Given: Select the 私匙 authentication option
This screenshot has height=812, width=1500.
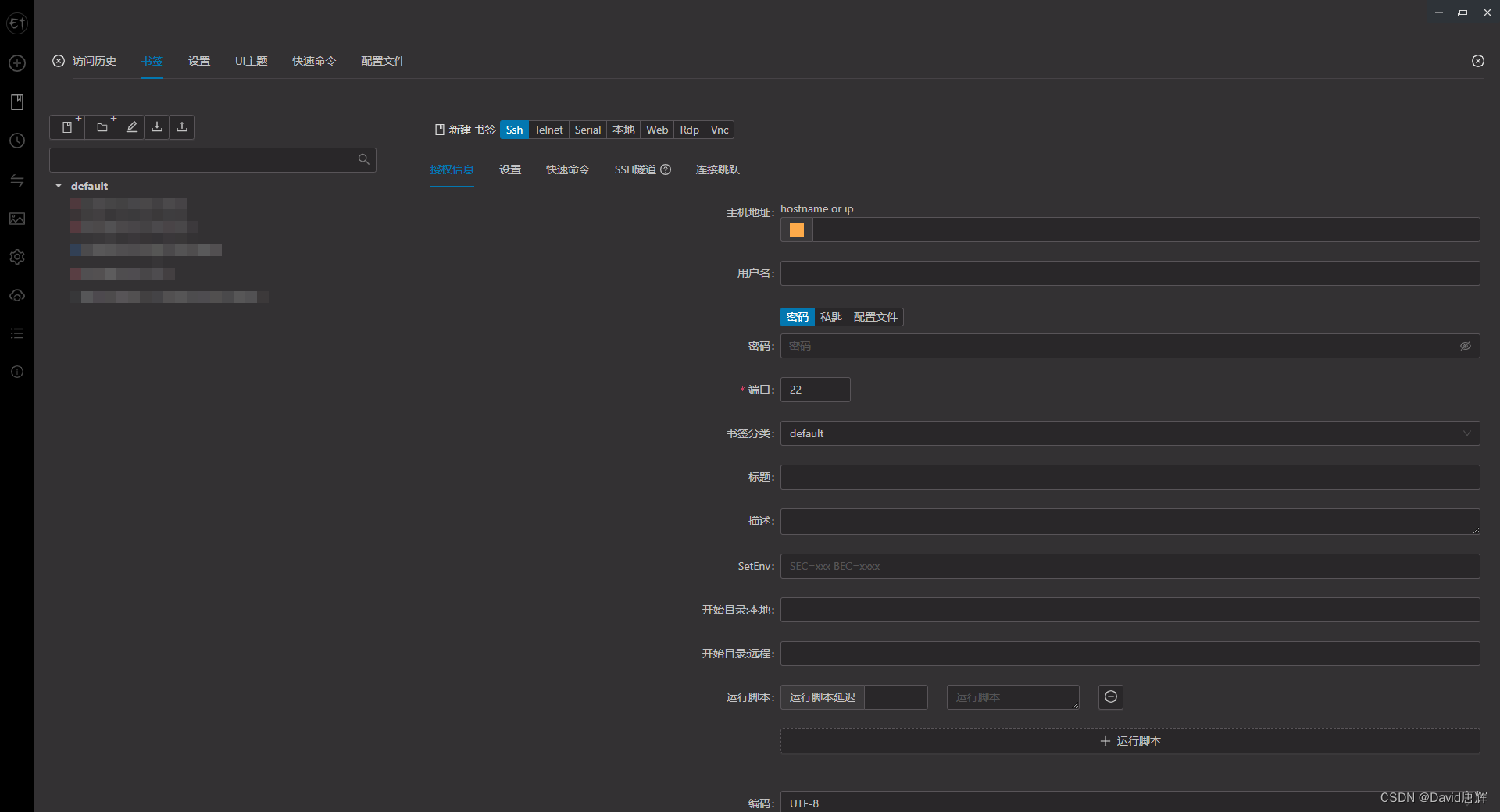Looking at the screenshot, I should point(830,317).
